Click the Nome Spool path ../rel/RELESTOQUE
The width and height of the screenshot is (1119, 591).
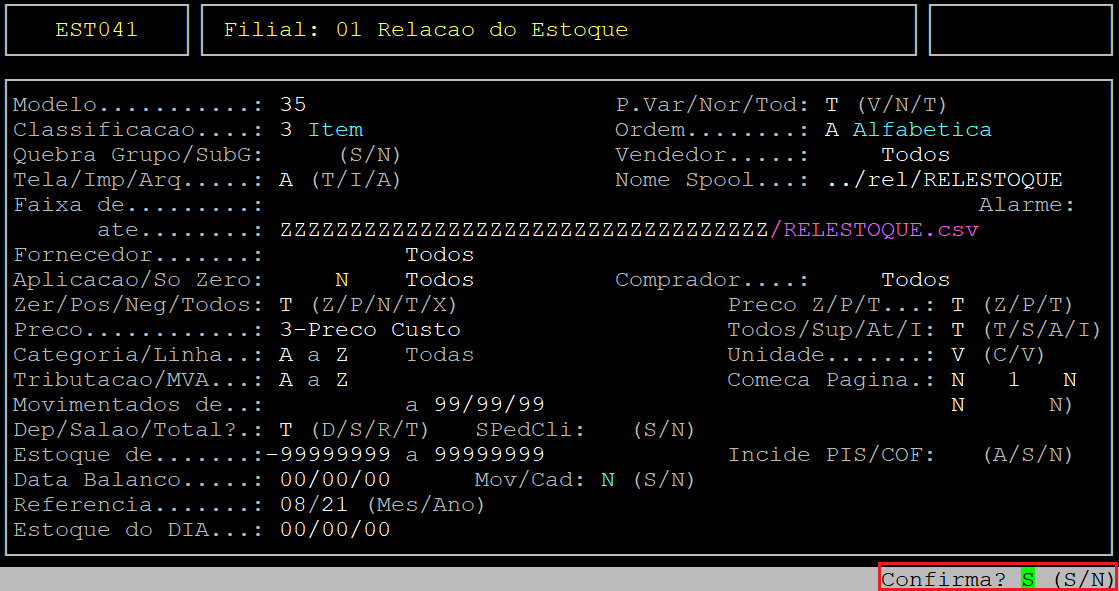pos(944,180)
